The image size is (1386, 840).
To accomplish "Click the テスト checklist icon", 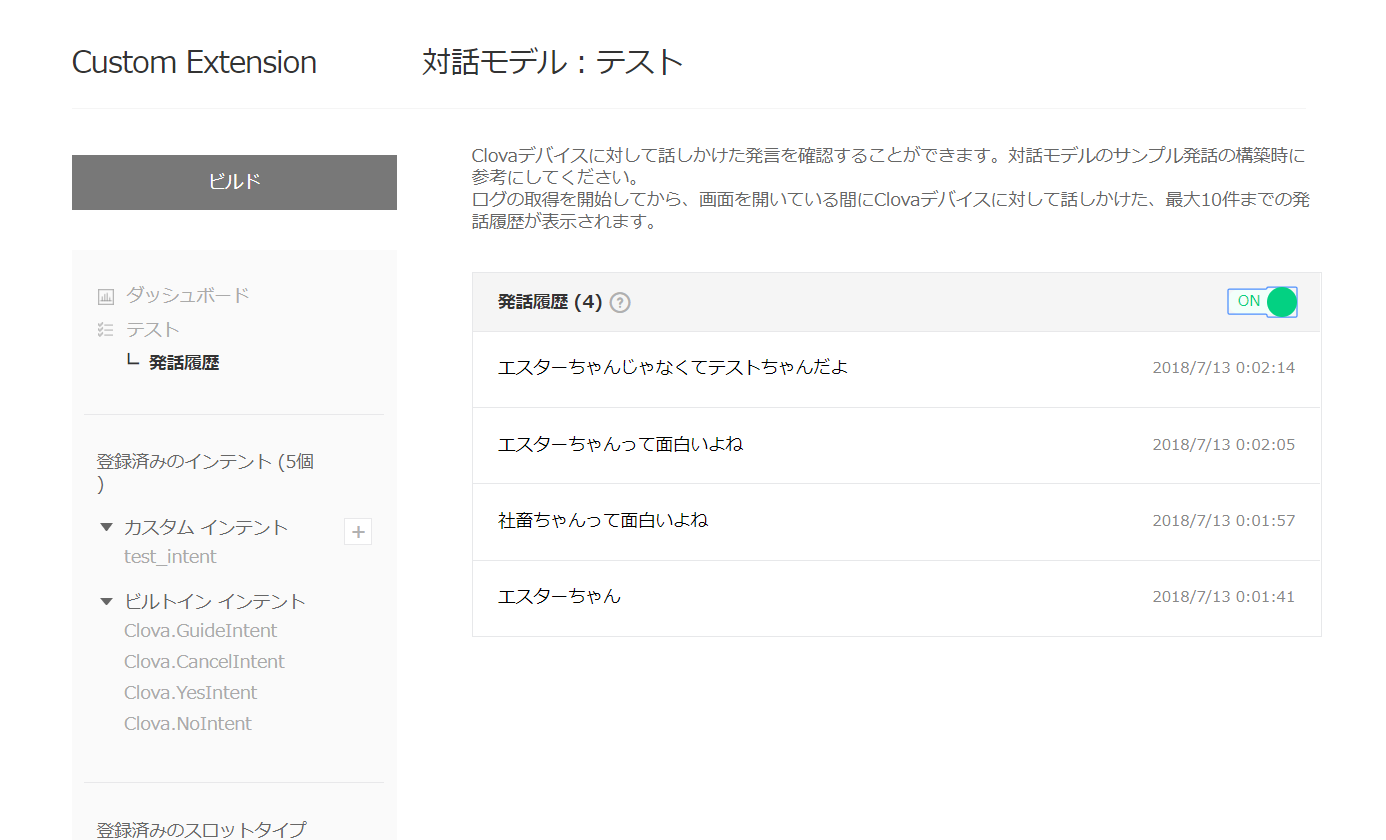I will coord(105,329).
